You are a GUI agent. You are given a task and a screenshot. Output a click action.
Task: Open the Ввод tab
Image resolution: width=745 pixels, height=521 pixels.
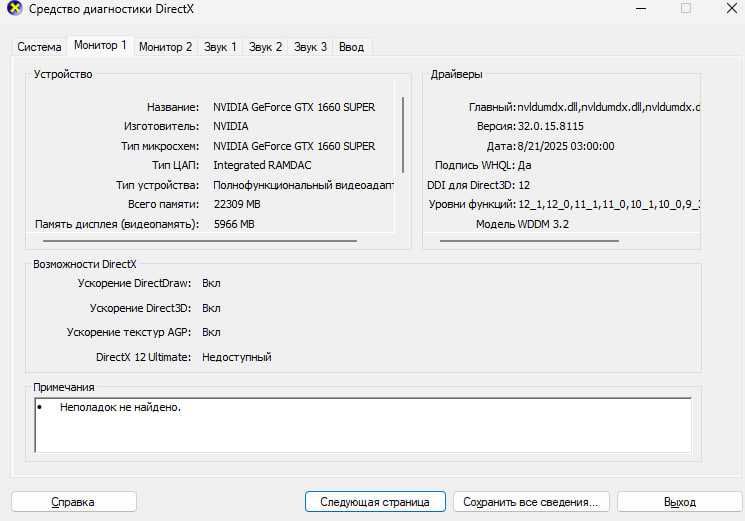click(x=351, y=47)
